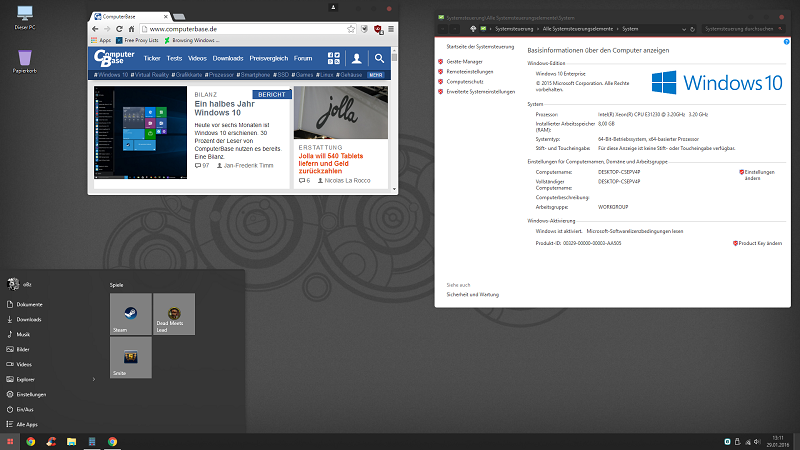Click the Chrome user profile button
This screenshot has height=450, width=800.
point(333,8)
